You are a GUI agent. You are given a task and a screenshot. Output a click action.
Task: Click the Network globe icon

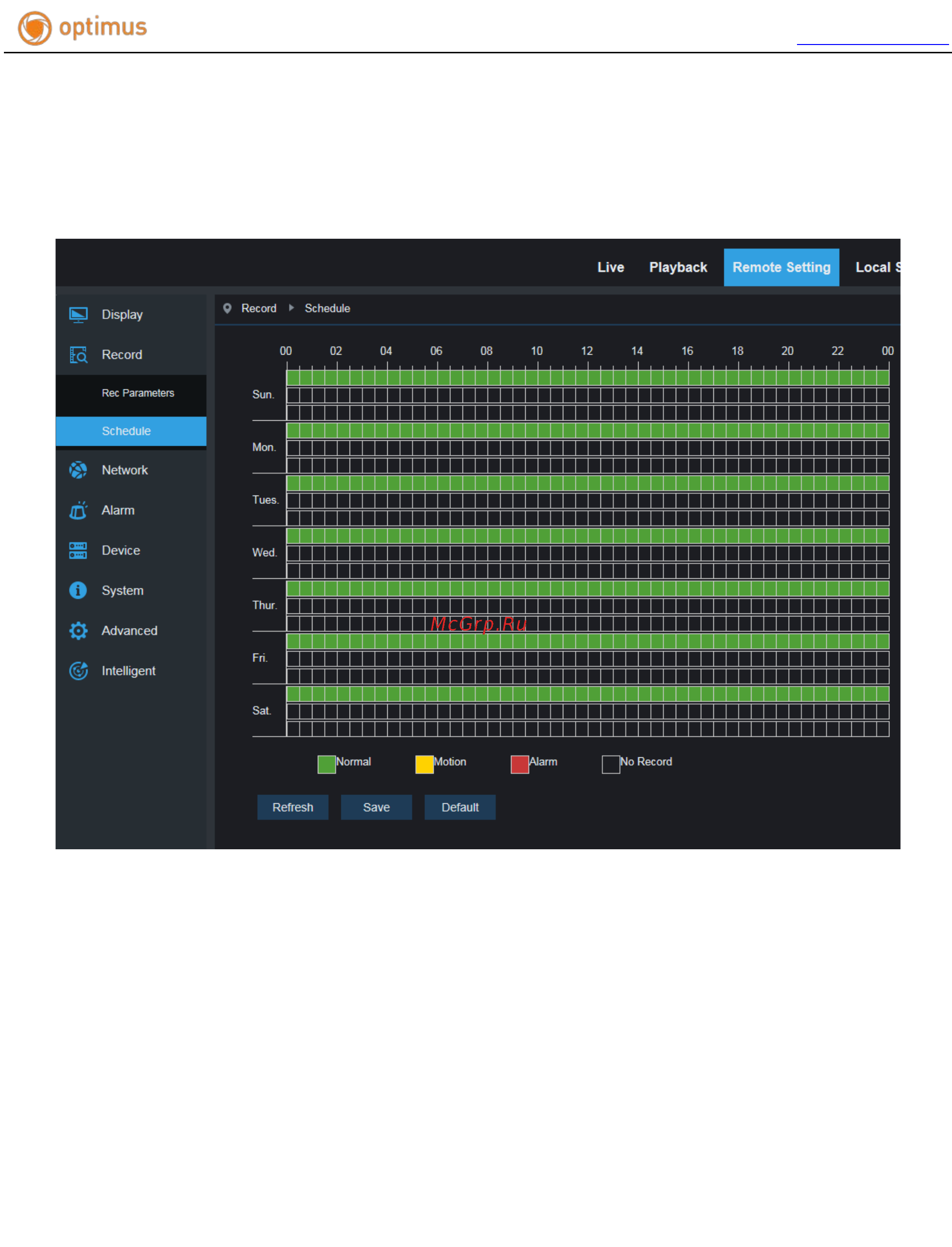[78, 470]
